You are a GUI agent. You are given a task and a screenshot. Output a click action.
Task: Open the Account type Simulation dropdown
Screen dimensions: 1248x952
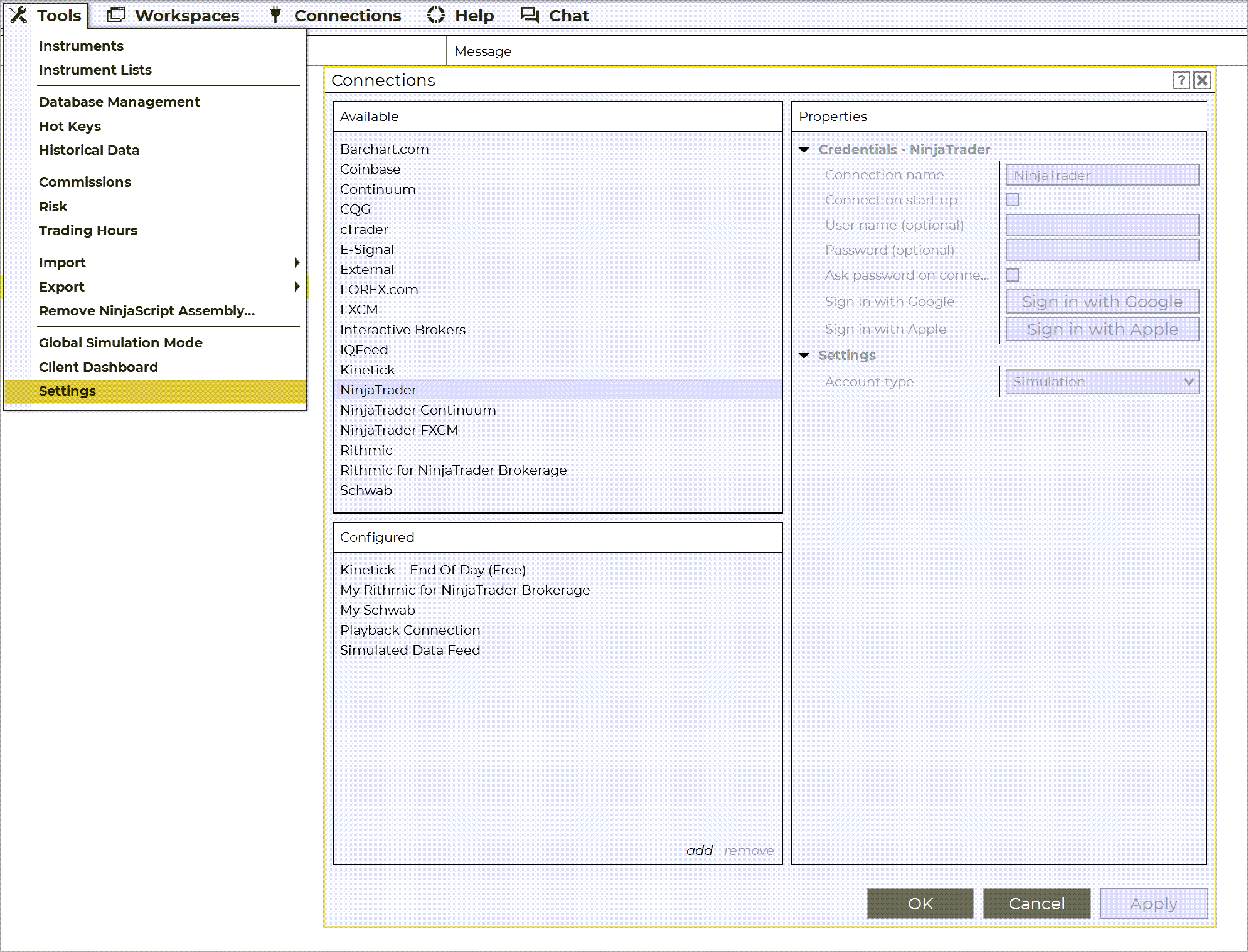tap(1102, 382)
